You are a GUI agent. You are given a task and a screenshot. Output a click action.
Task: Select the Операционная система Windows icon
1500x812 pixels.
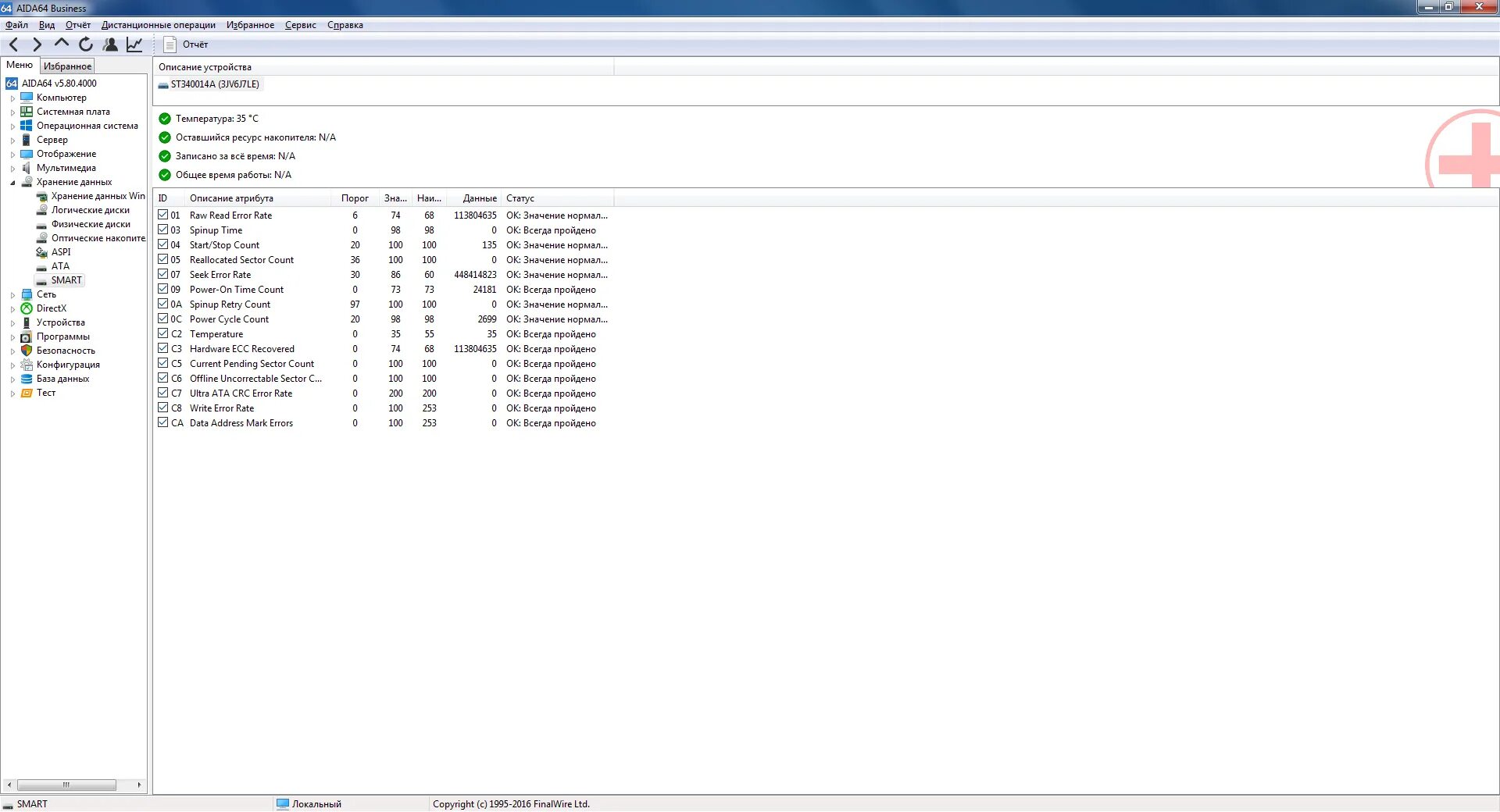[x=27, y=126]
